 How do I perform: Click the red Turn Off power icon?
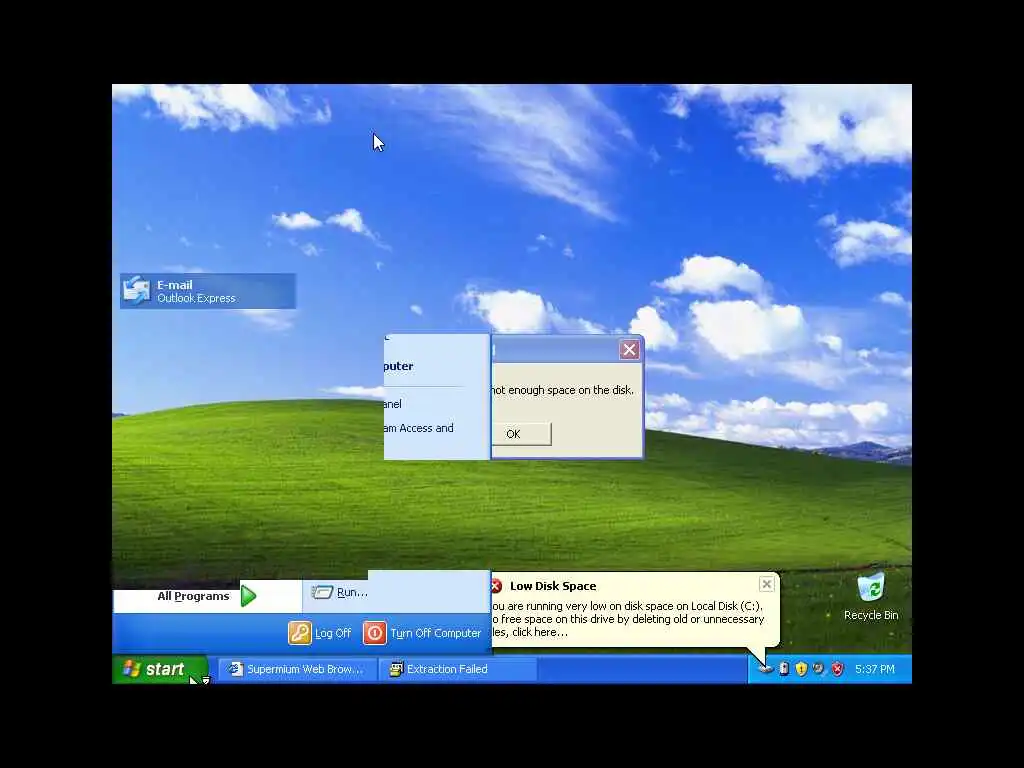click(x=375, y=633)
